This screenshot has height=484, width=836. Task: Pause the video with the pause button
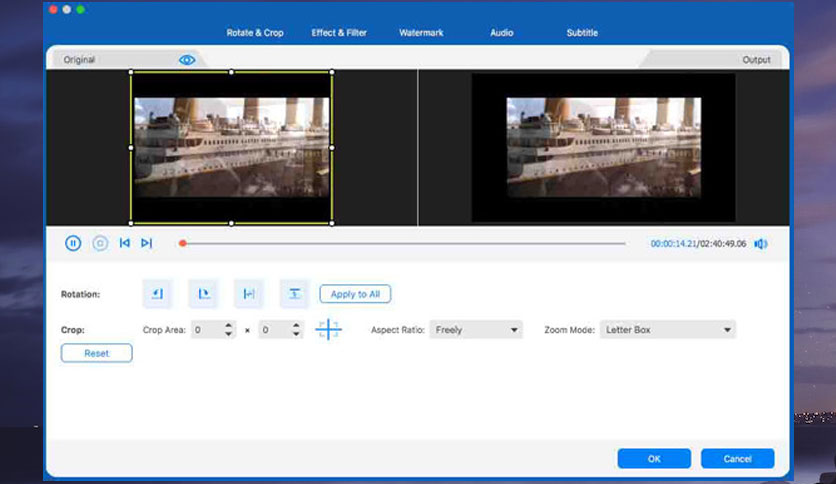73,244
